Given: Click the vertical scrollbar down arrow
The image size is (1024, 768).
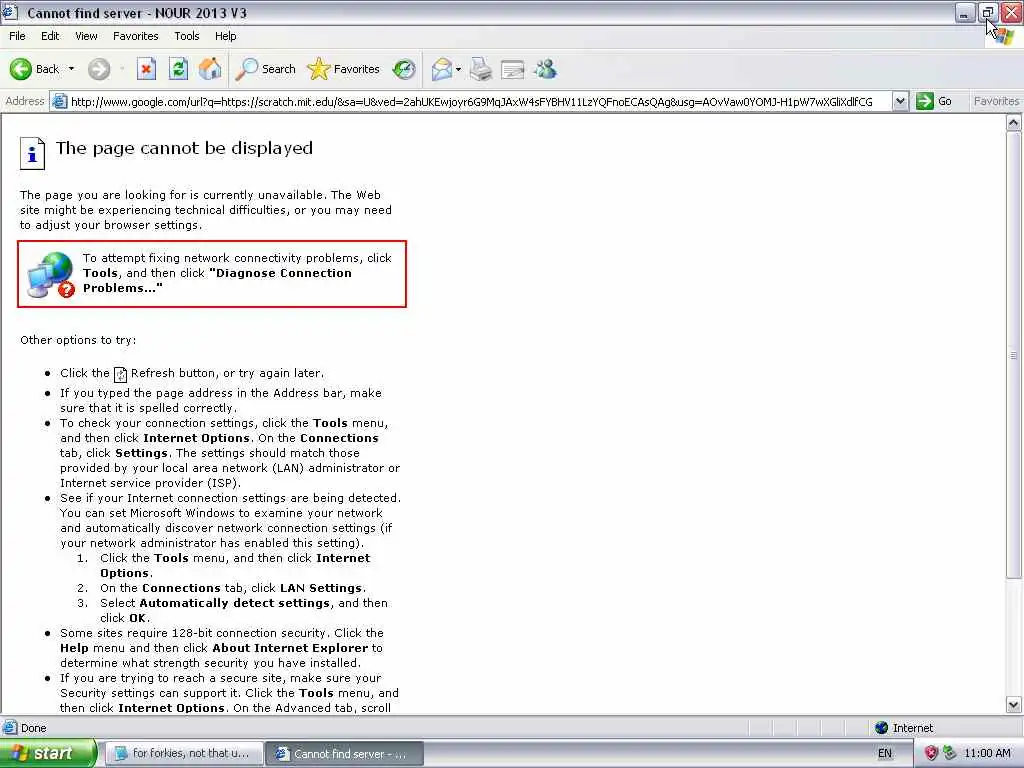Looking at the screenshot, I should [x=1014, y=705].
